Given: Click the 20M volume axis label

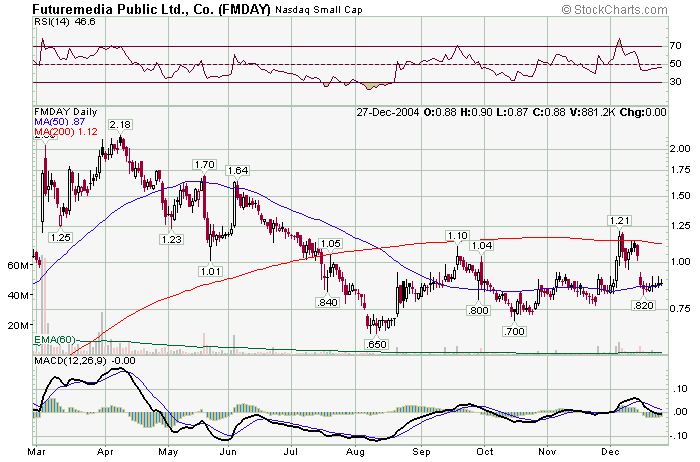Looking at the screenshot, I should click(x=18, y=325).
